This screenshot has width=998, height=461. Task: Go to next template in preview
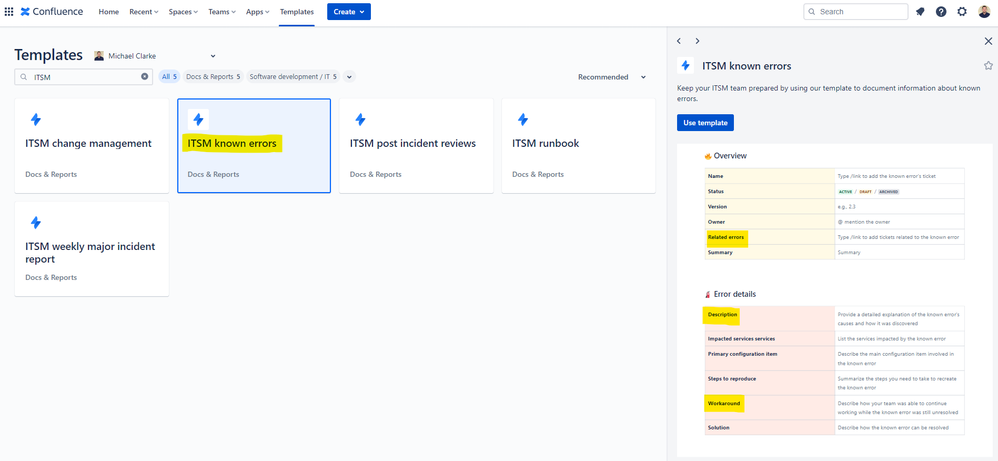pyautogui.click(x=698, y=41)
